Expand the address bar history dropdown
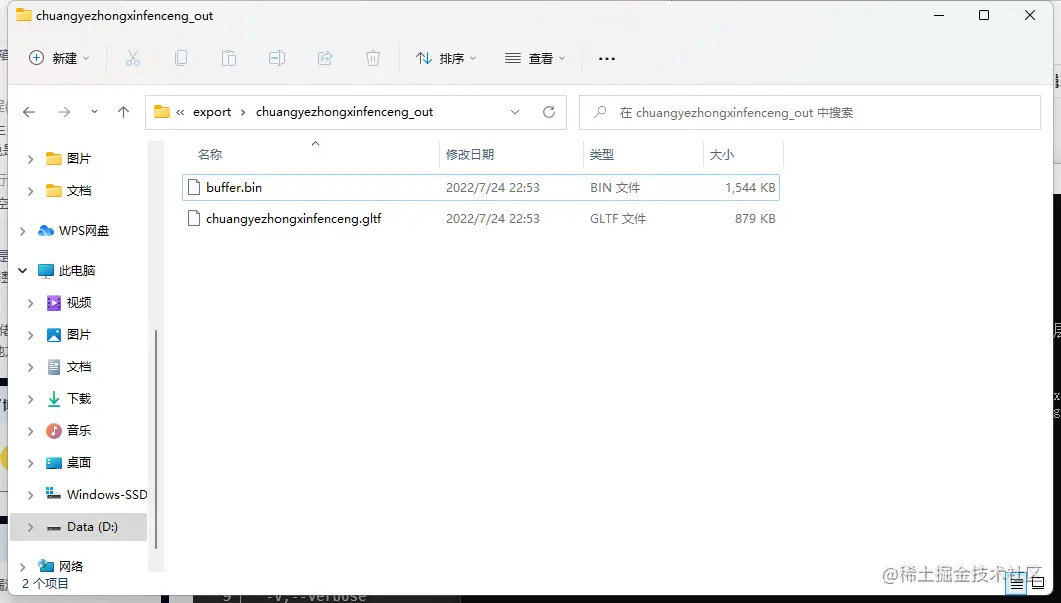This screenshot has width=1061, height=603. [x=515, y=112]
